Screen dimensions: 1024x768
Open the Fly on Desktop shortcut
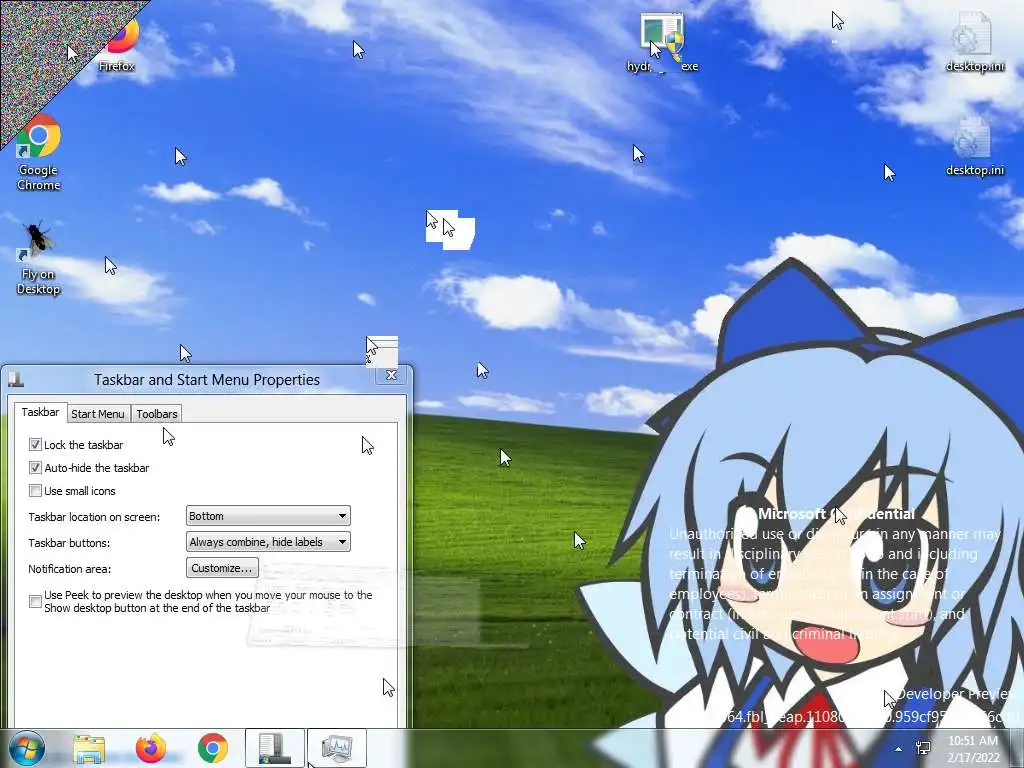[39, 259]
